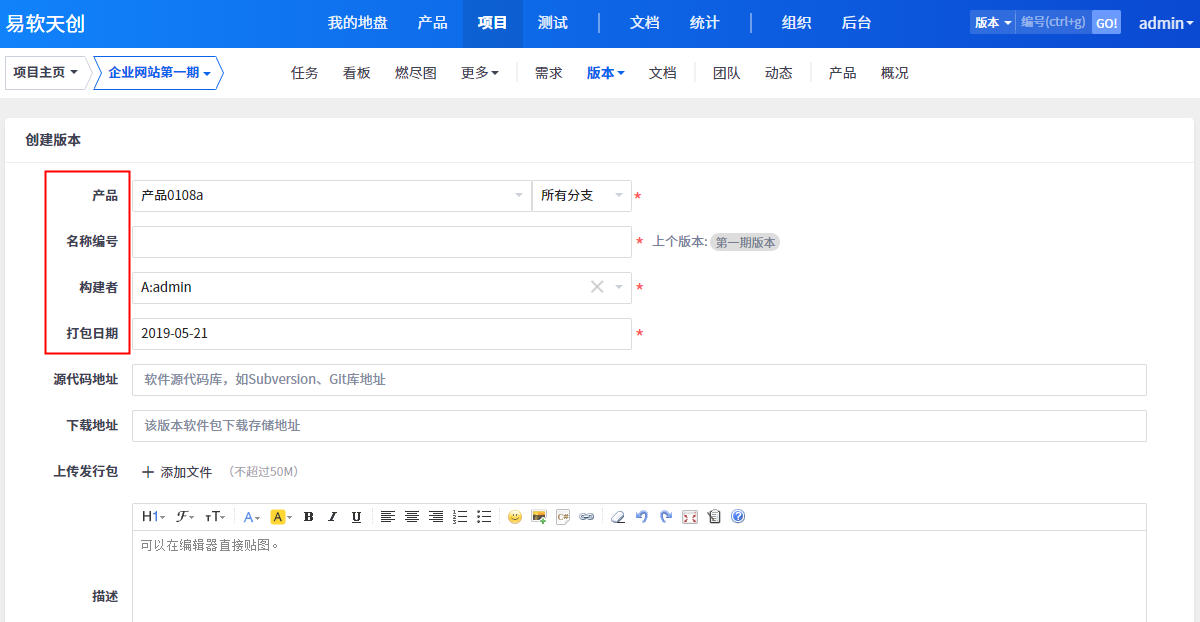Insert a hyperlink via the link icon
Screen dimensions: 1200x622
pos(587,517)
